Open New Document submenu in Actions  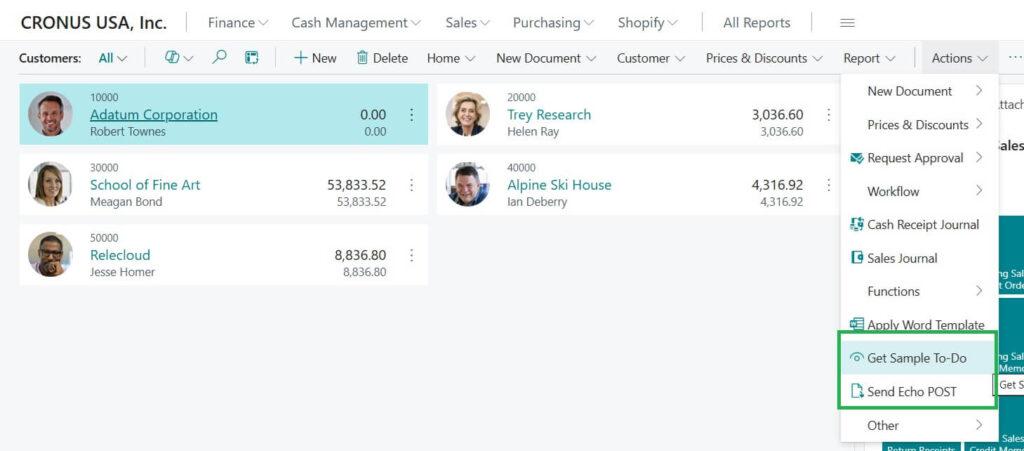coord(919,91)
